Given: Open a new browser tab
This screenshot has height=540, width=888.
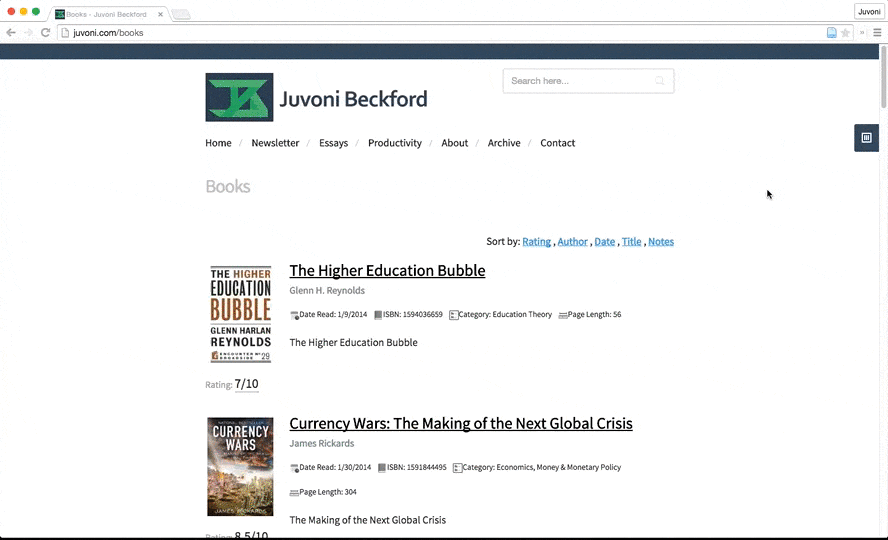Looking at the screenshot, I should pos(181,14).
